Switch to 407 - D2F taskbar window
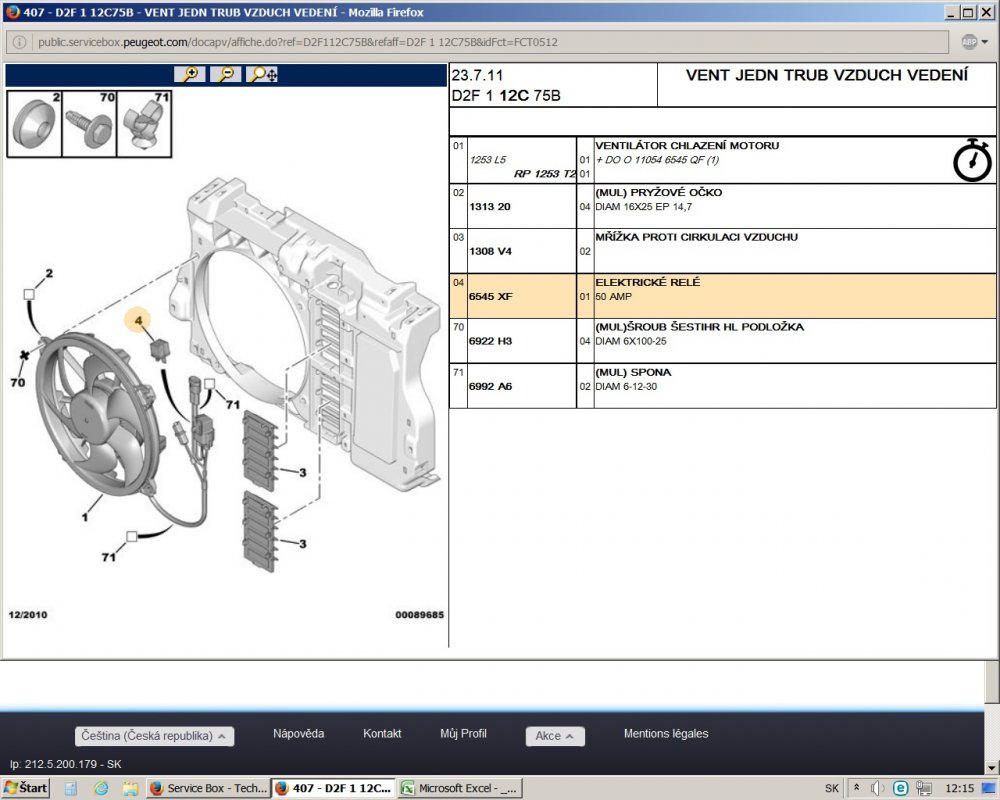1000x800 pixels. tap(334, 788)
